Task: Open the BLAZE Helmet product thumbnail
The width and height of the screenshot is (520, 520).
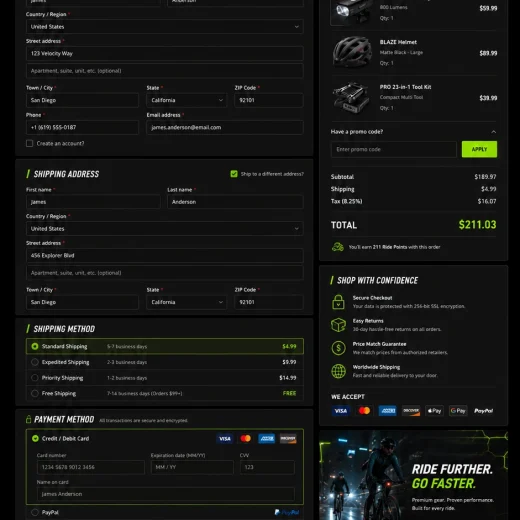Action: [x=352, y=52]
